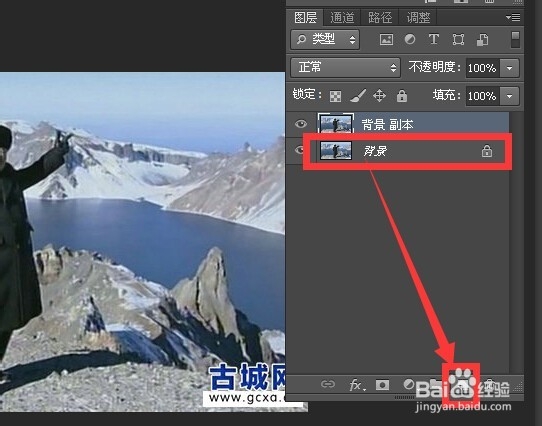
Task: Click the 填充 100% value field
Action: [x=482, y=96]
